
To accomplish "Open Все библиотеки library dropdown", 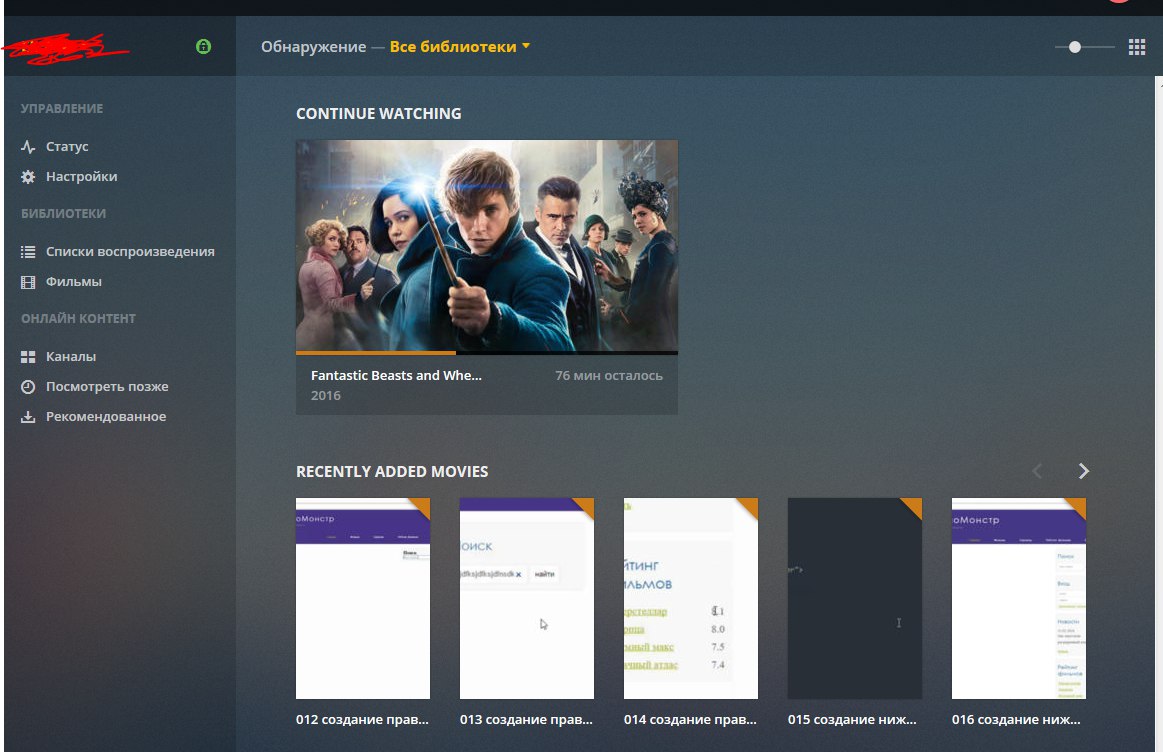I will [x=460, y=47].
